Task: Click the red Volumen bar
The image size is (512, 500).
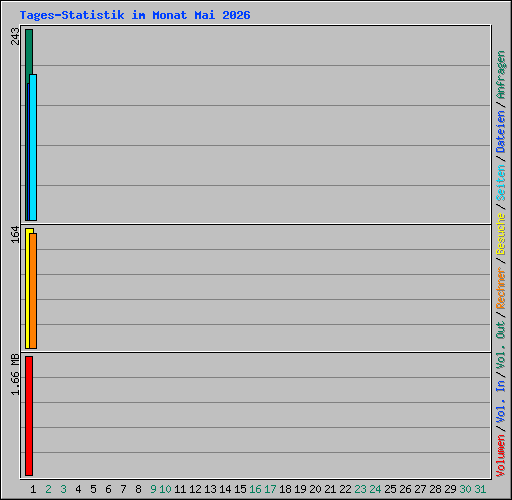Action: coord(29,416)
